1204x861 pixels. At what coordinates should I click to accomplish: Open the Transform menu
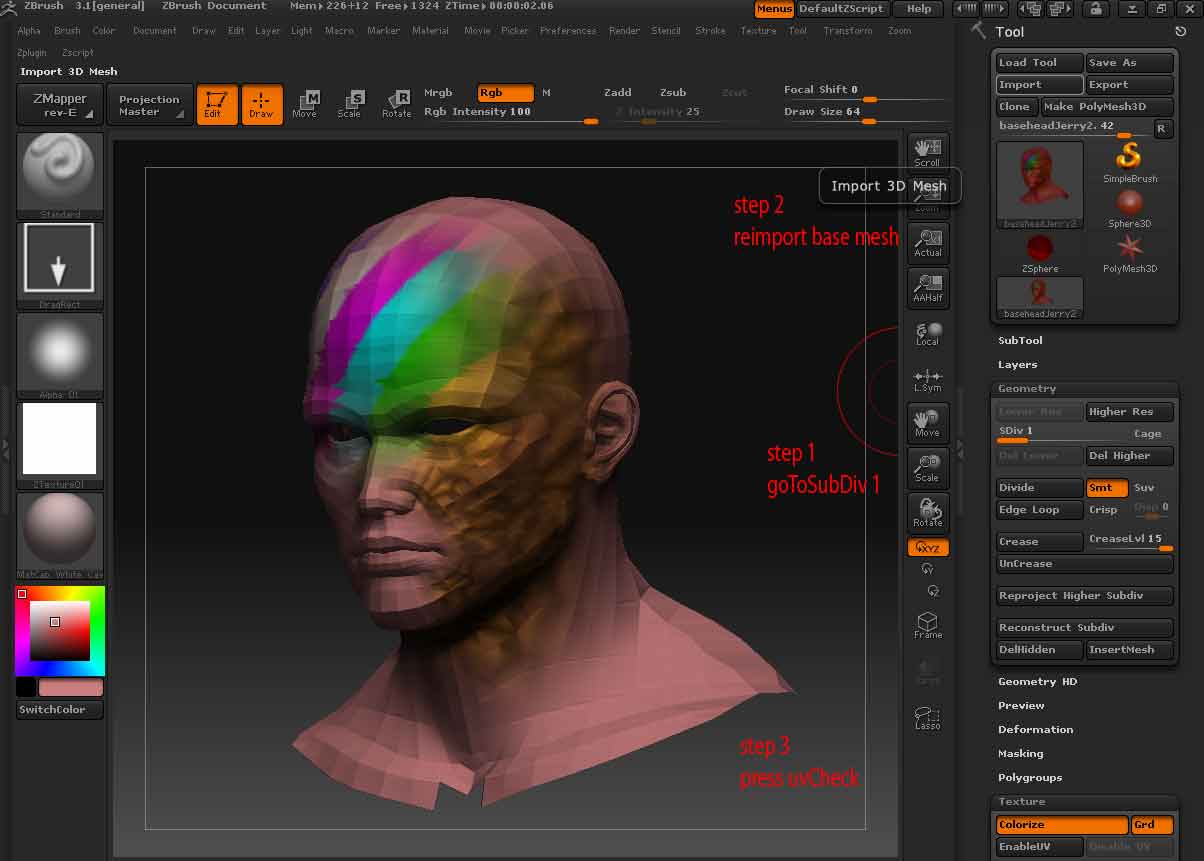click(x=848, y=31)
